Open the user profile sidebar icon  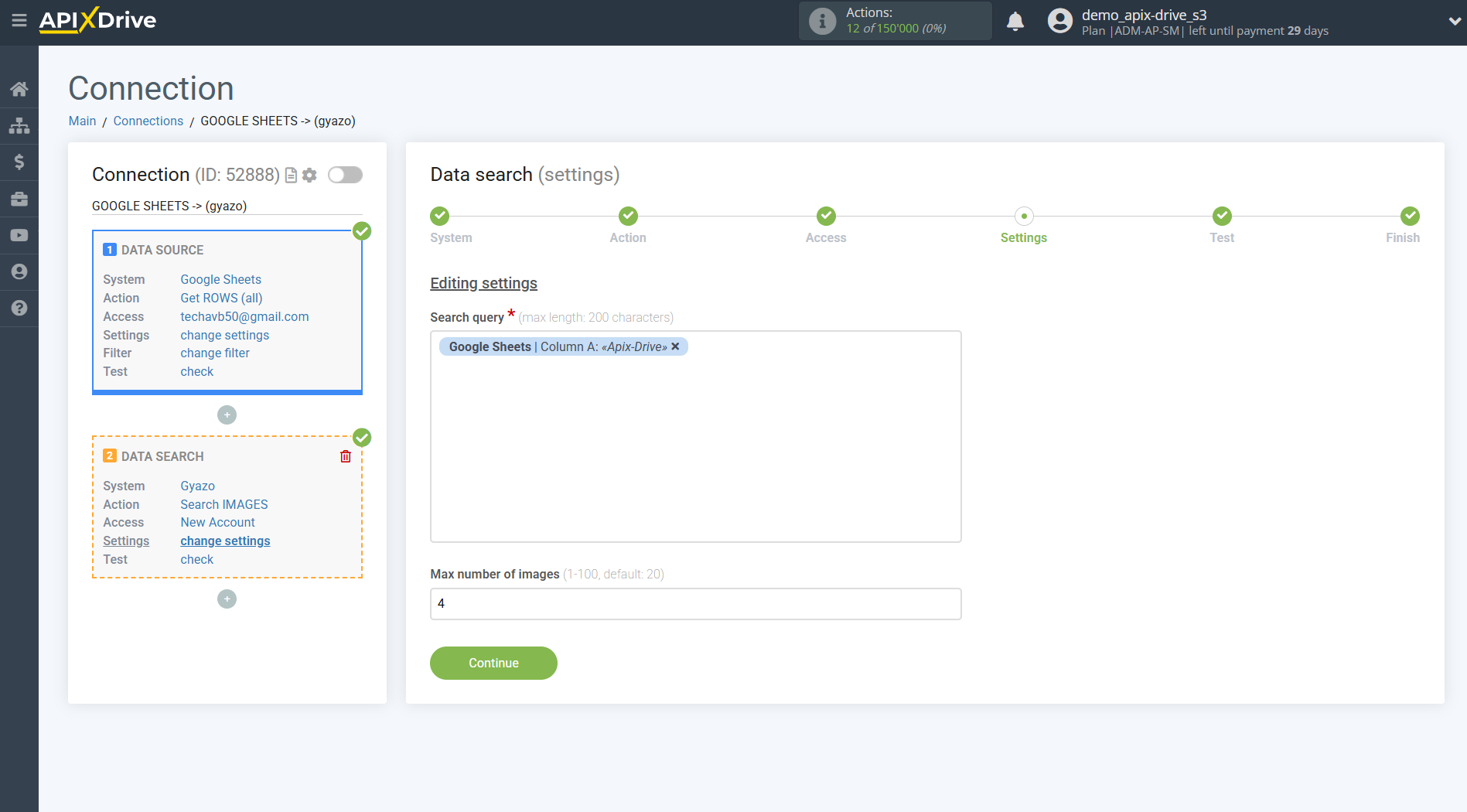(19, 271)
